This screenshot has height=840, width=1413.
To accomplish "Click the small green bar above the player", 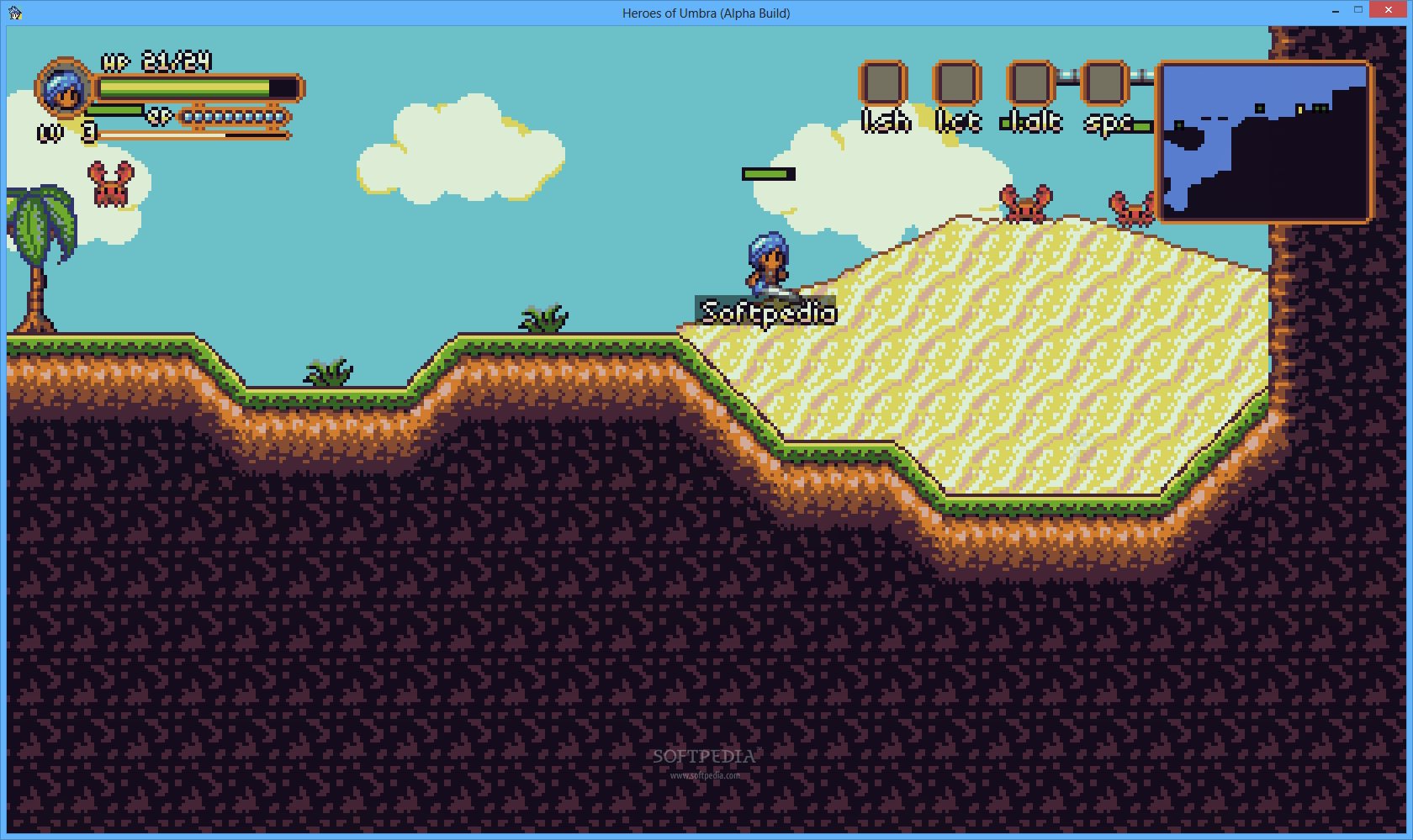I will 769,174.
